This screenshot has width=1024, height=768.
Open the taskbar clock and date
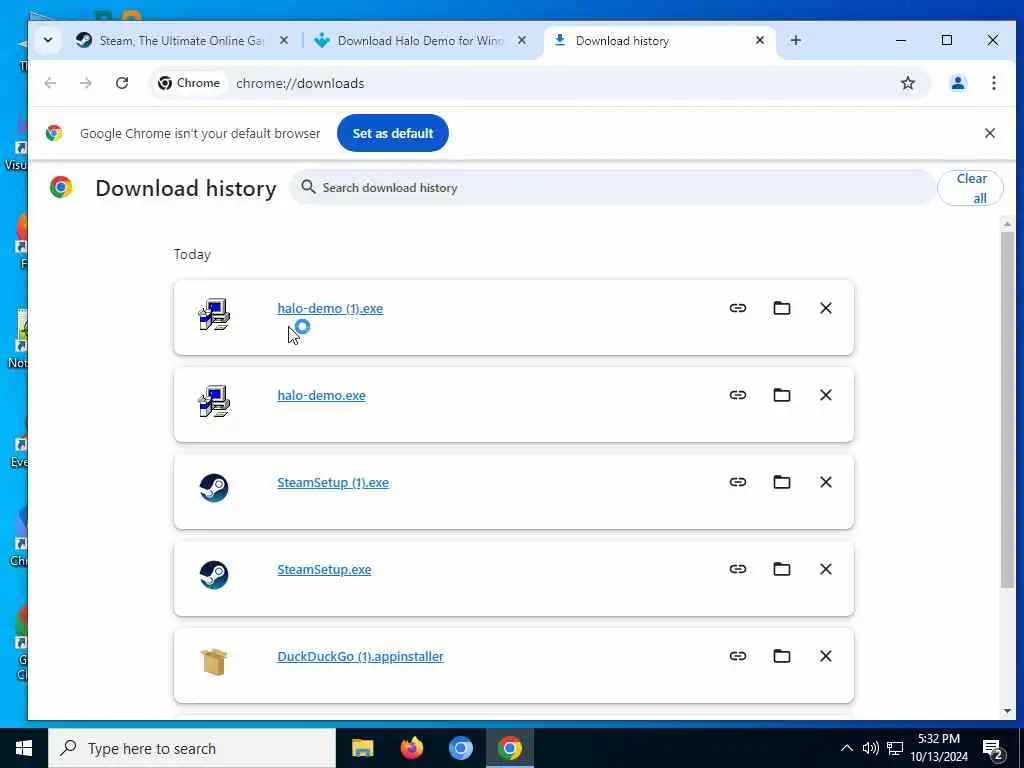(x=938, y=748)
